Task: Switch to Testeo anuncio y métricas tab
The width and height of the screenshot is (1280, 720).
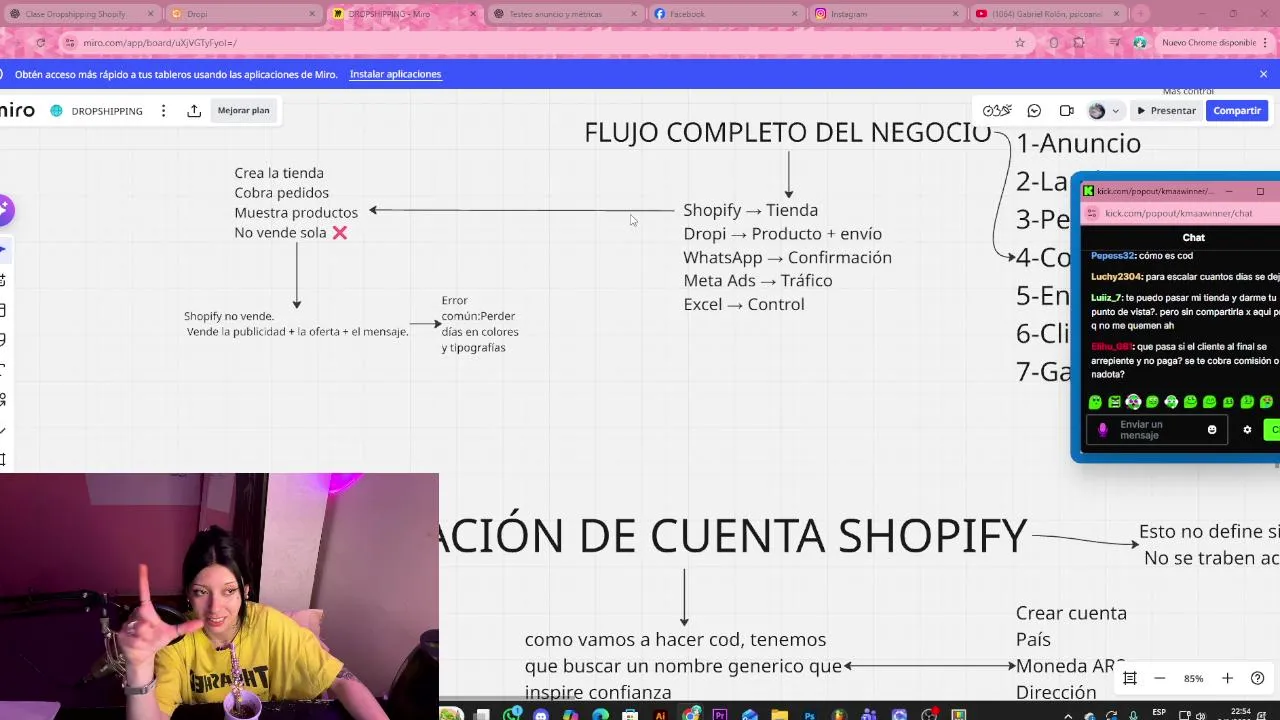Action: (565, 14)
